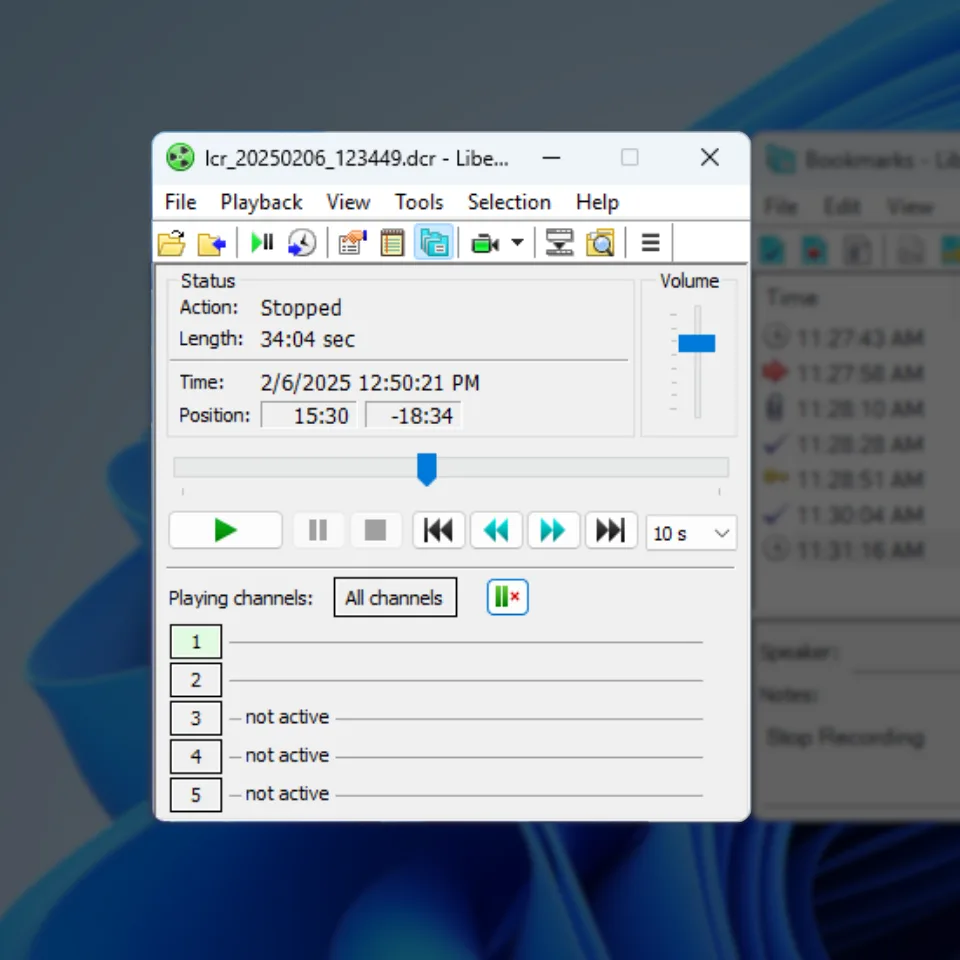Open View menu in Bookmarks window

click(910, 207)
